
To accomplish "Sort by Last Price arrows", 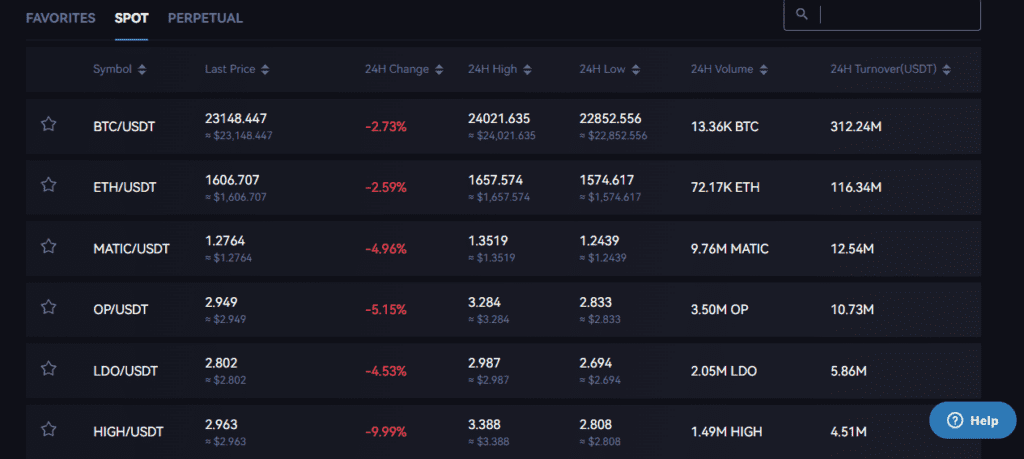I will click(x=264, y=69).
